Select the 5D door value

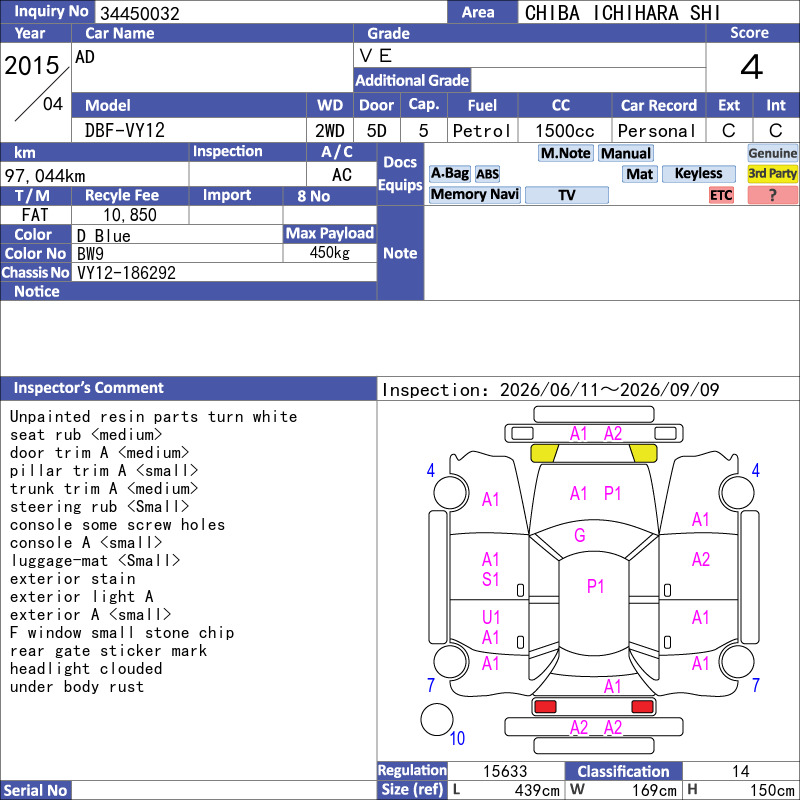[x=377, y=131]
